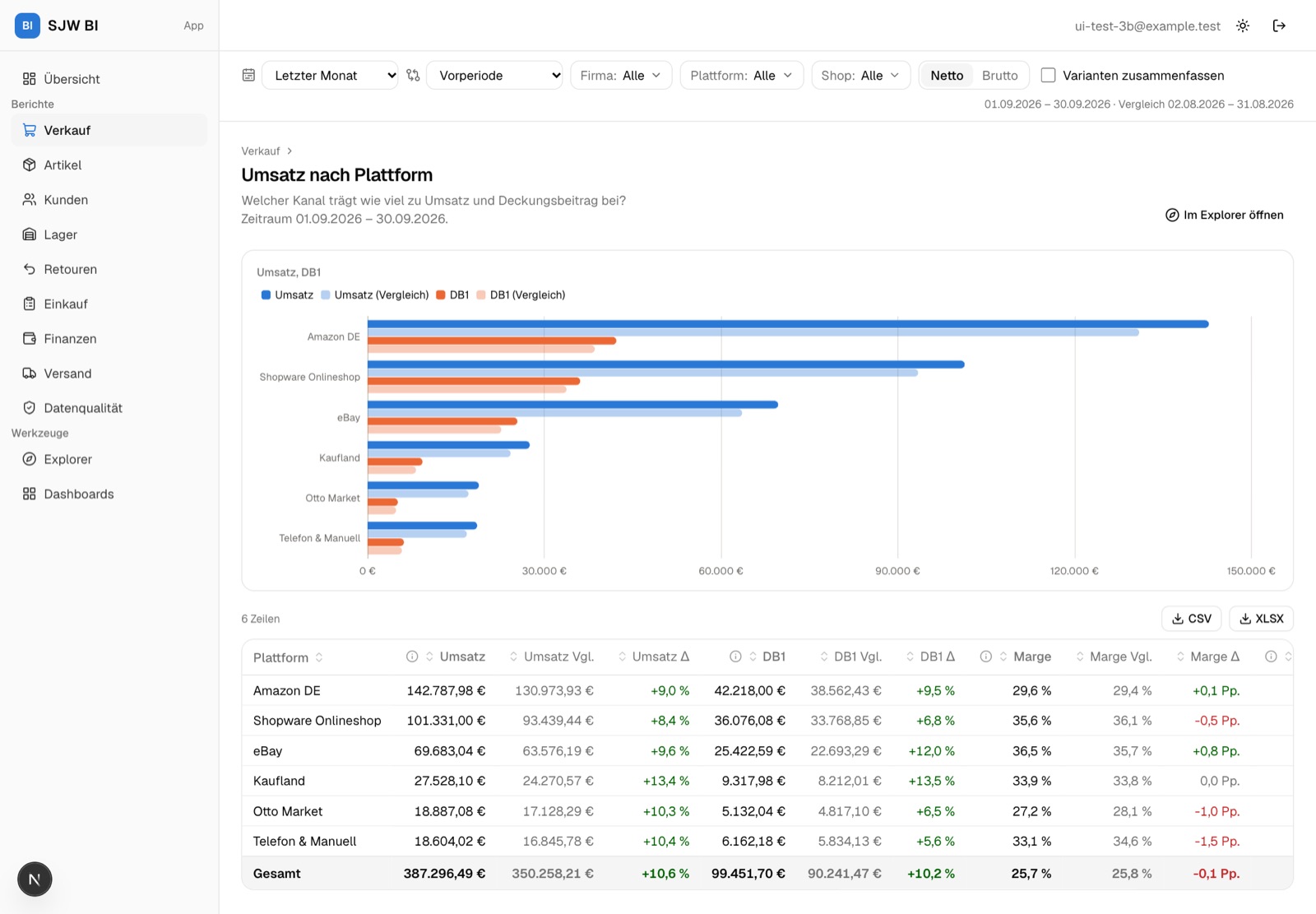
Task: Click the Datenqualität shield icon
Action: click(30, 408)
